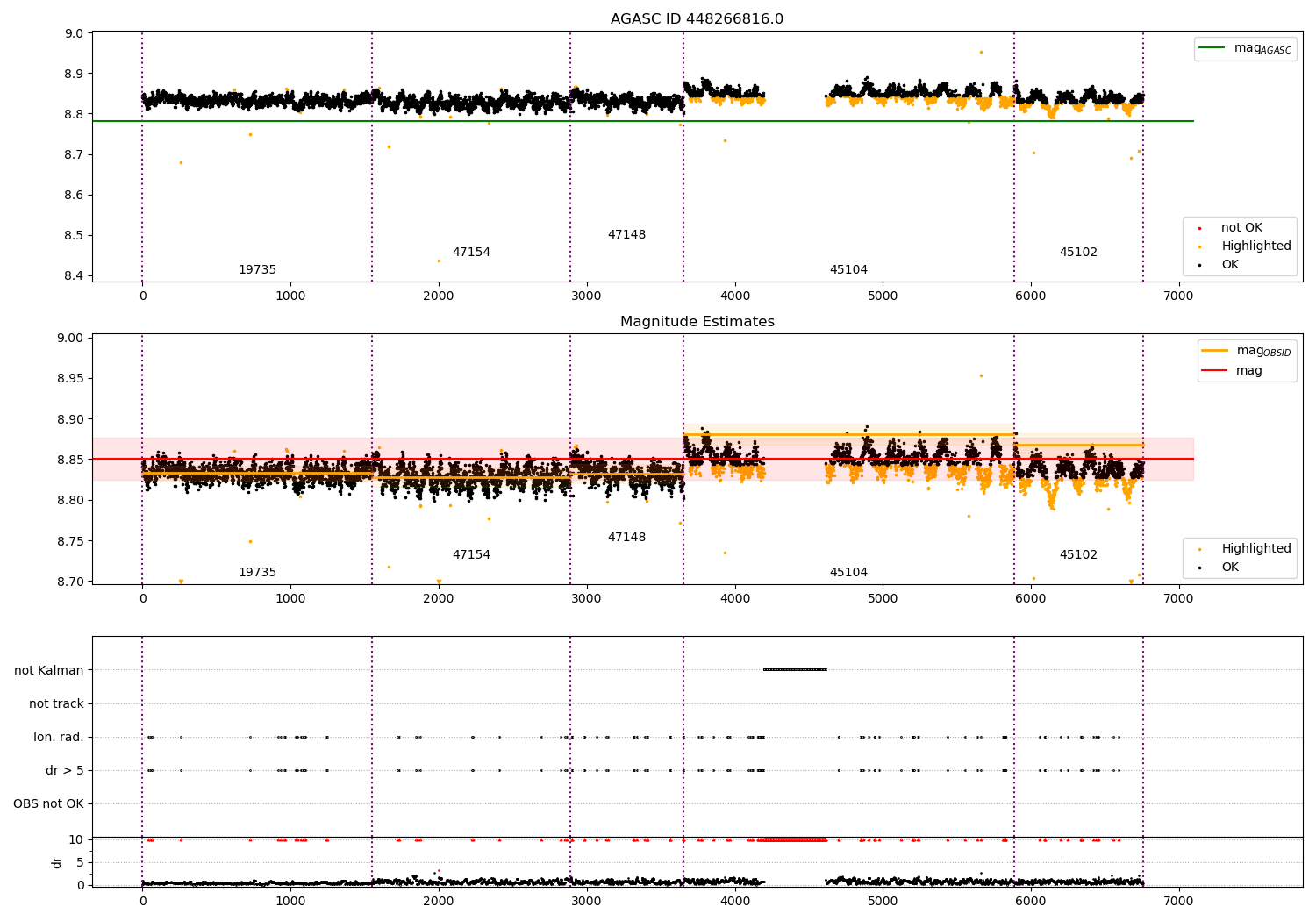This screenshot has width=1316, height=921.
Task: Click x-axis tick 7000 on the top plot
Action: pos(1178,296)
